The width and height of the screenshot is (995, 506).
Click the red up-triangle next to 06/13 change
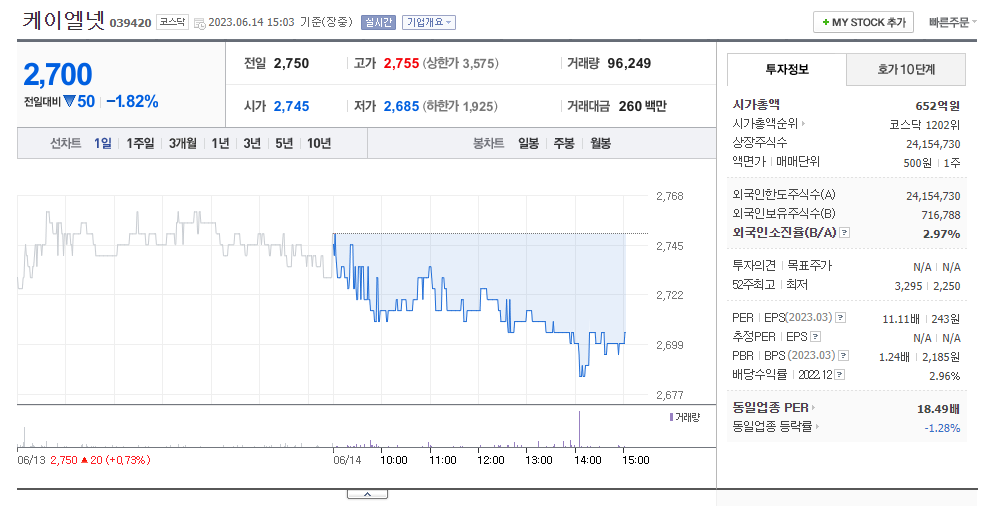point(84,460)
